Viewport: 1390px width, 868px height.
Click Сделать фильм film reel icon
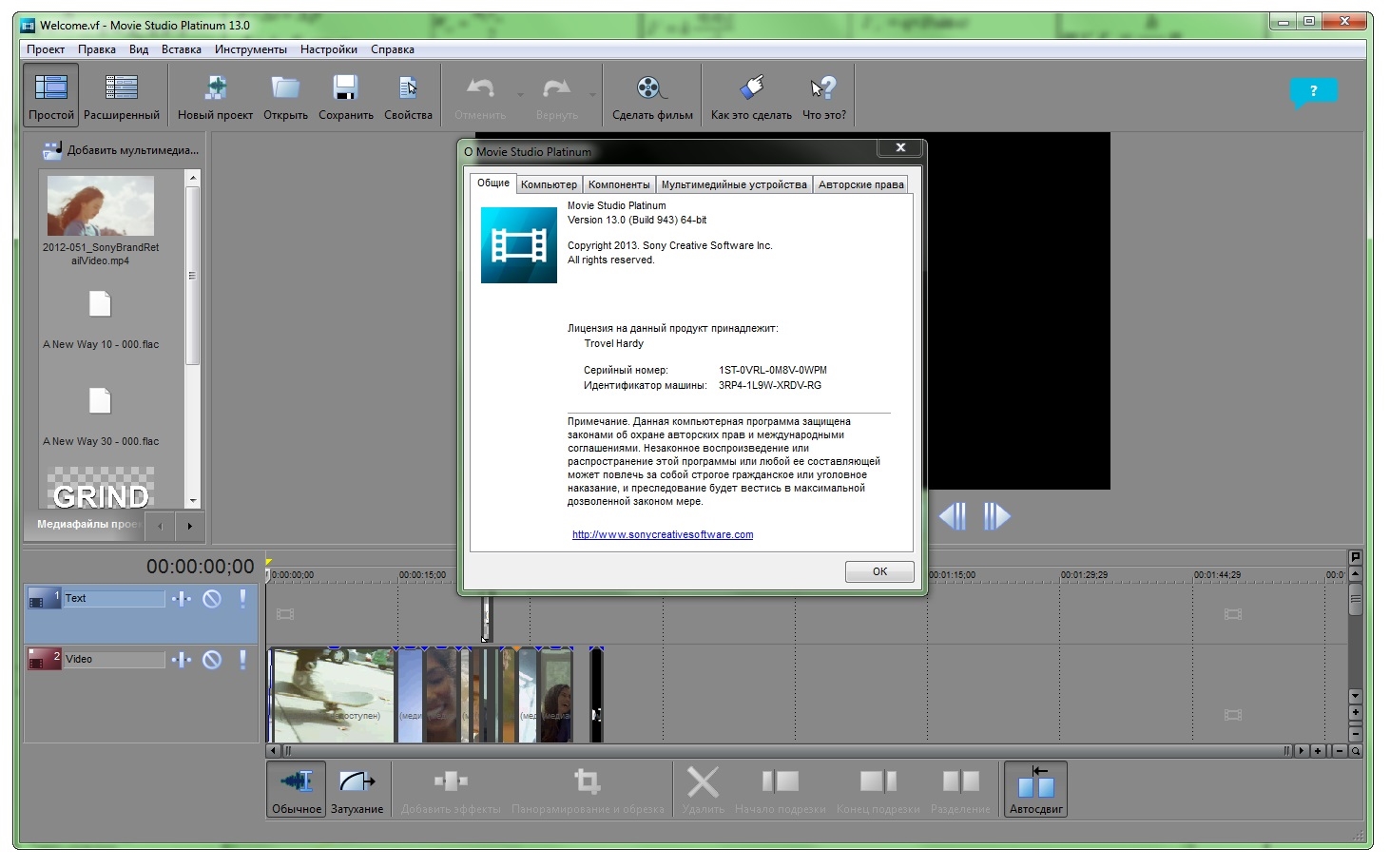(650, 88)
